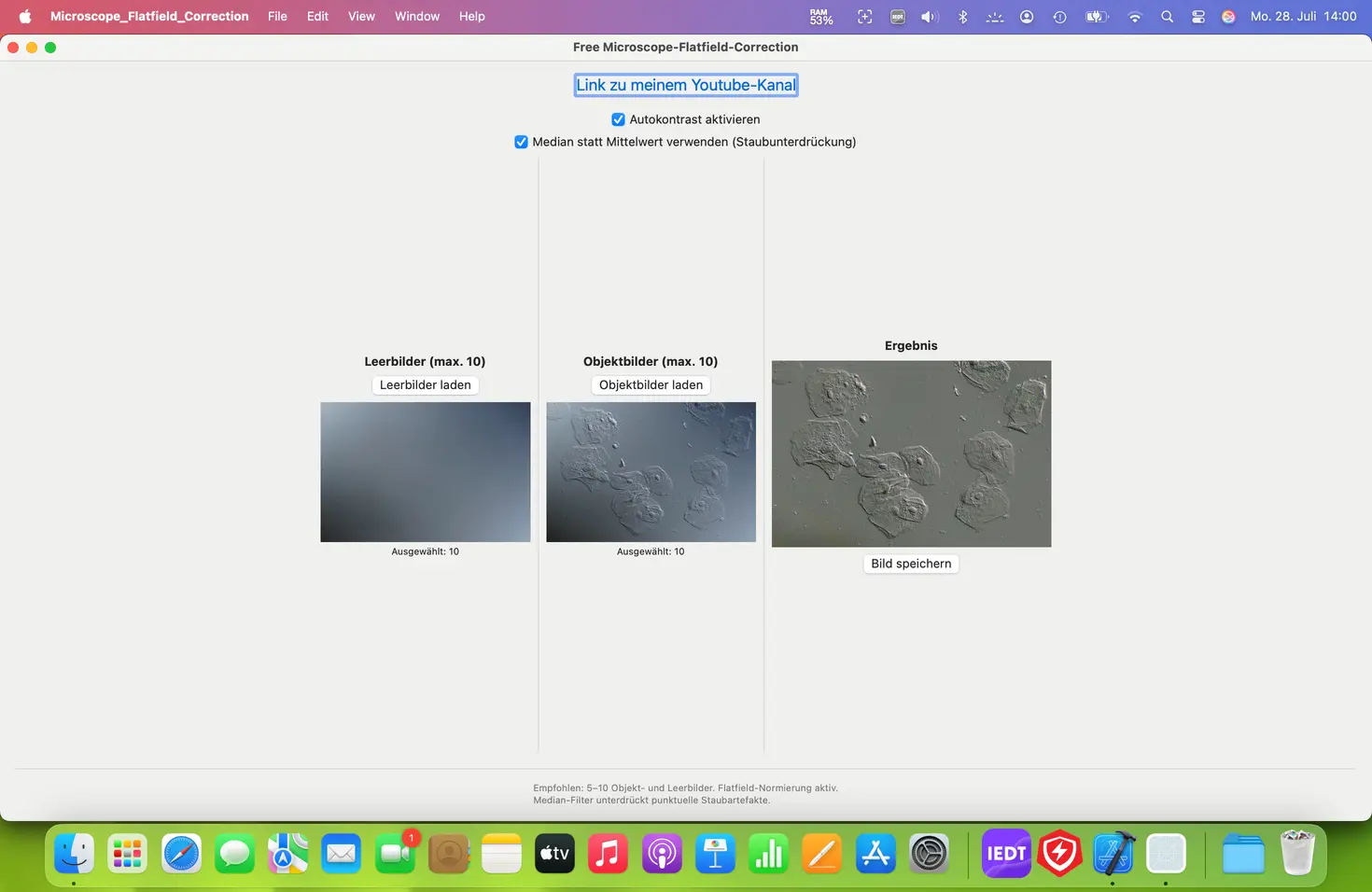Uncheck Median statt Mittelwert verwenden
This screenshot has height=892, width=1372.
tap(521, 142)
